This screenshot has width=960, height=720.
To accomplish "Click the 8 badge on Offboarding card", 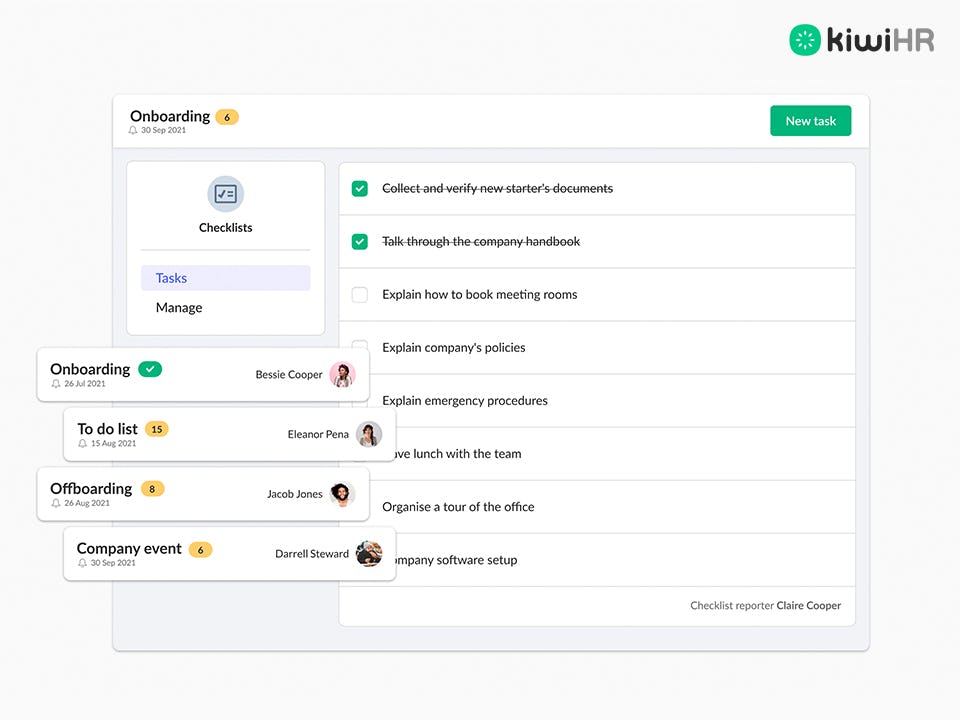I will (x=152, y=489).
